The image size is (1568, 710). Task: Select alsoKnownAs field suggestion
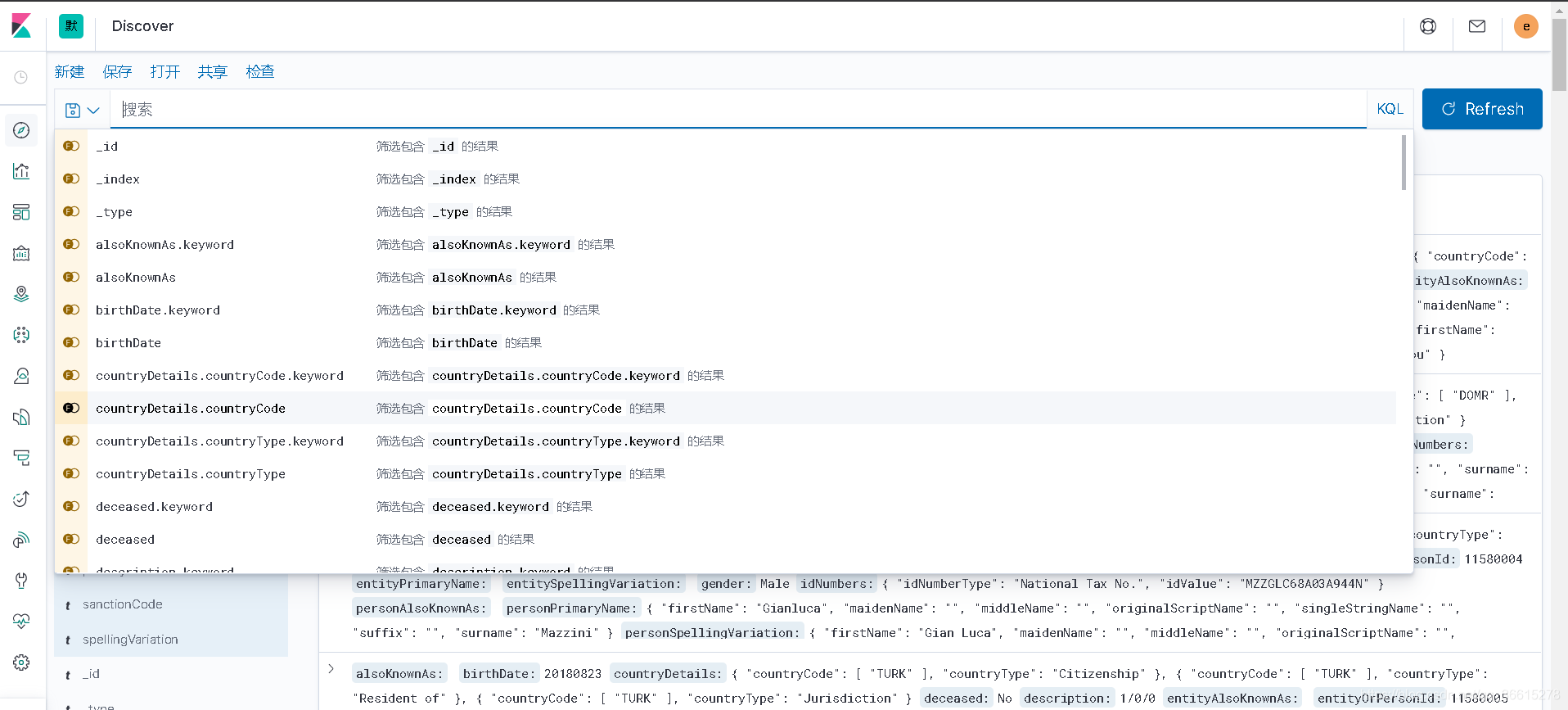[726, 277]
